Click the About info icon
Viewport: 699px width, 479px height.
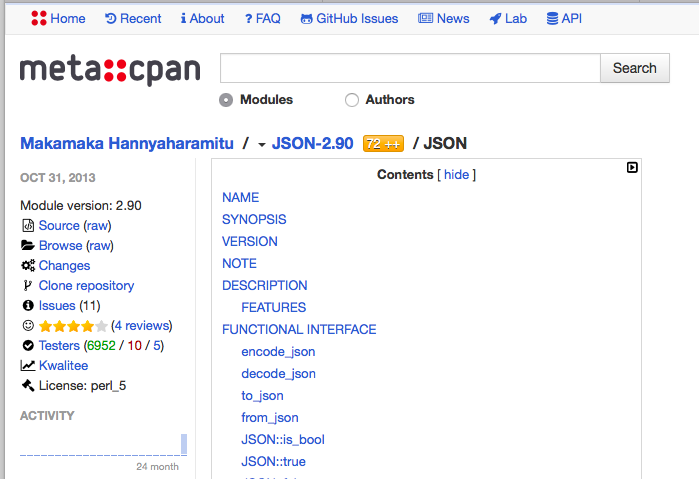pyautogui.click(x=183, y=18)
